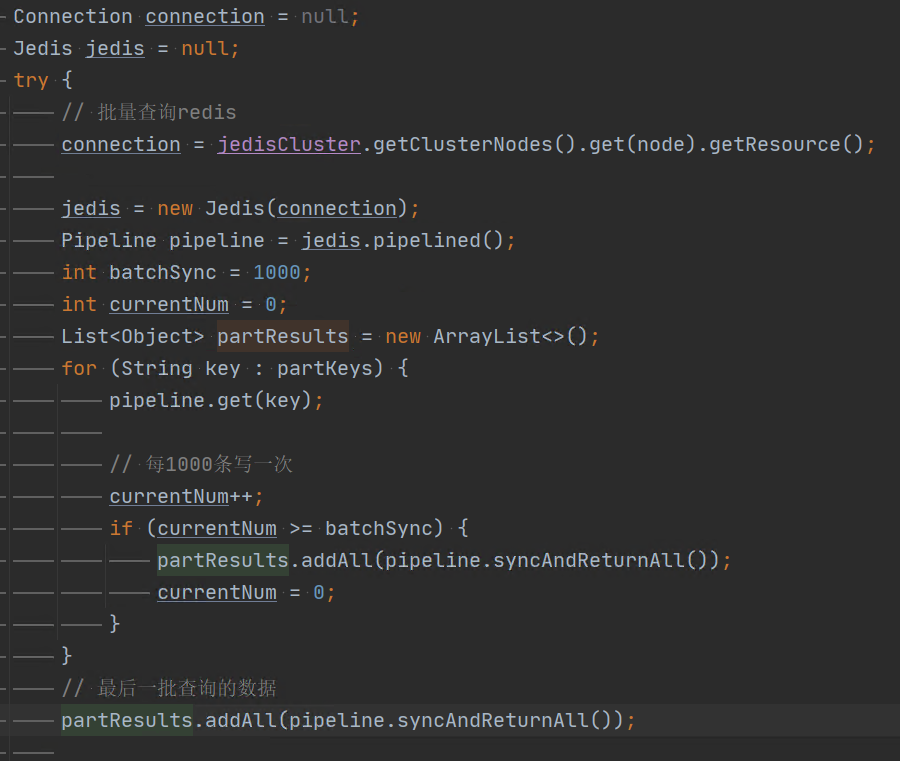The width and height of the screenshot is (900, 761).
Task: Click 'batchSync' inside the if condition
Action: [379, 528]
